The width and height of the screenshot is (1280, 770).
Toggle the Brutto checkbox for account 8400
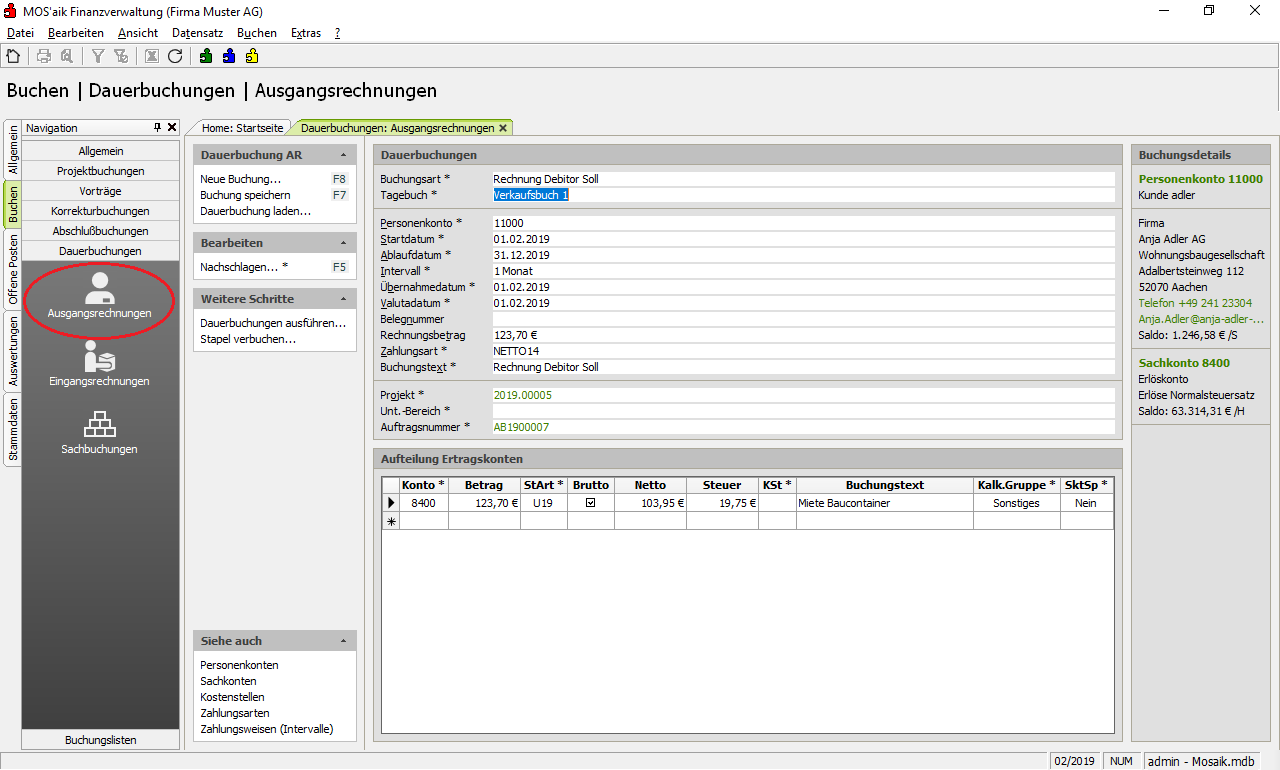coord(590,503)
